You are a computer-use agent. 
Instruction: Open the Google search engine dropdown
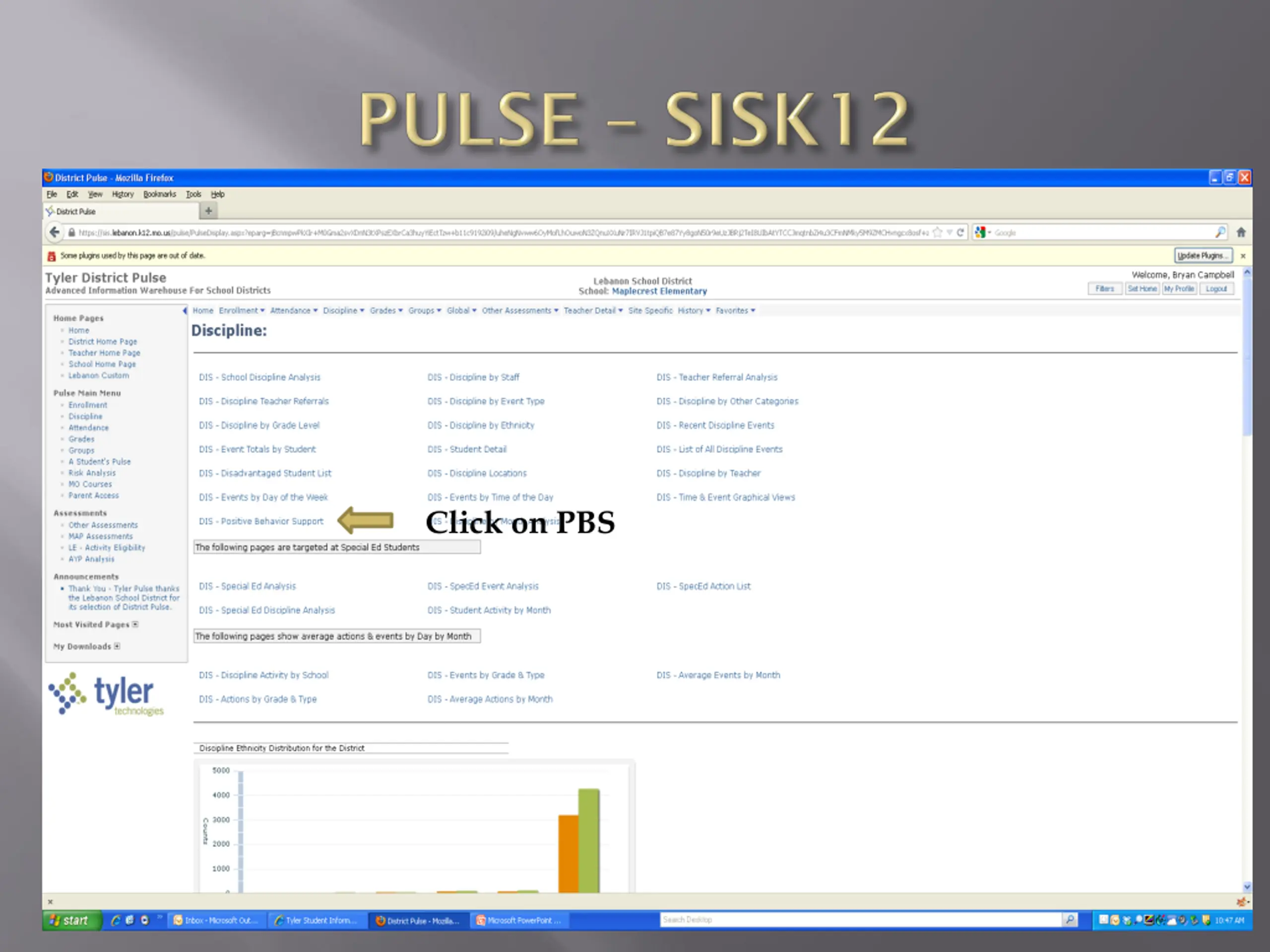[x=983, y=233]
